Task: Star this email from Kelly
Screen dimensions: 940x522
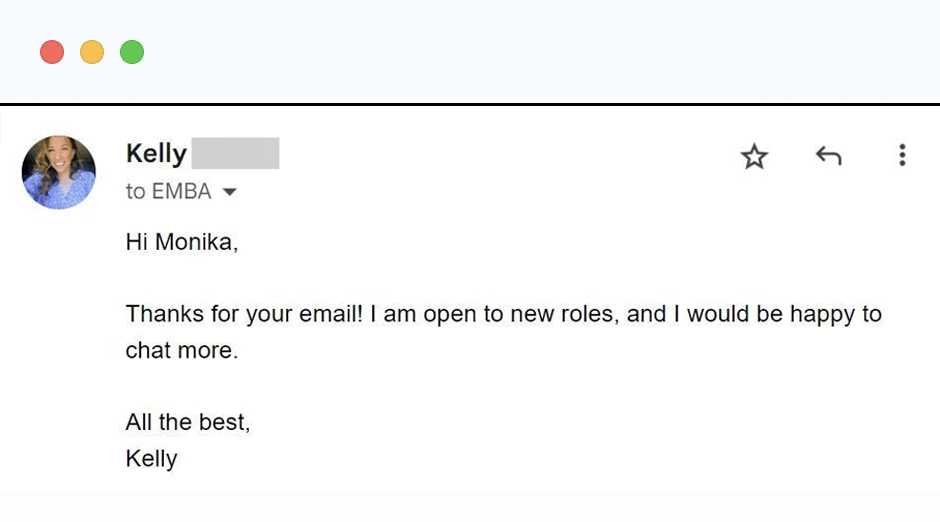Action: (x=754, y=156)
